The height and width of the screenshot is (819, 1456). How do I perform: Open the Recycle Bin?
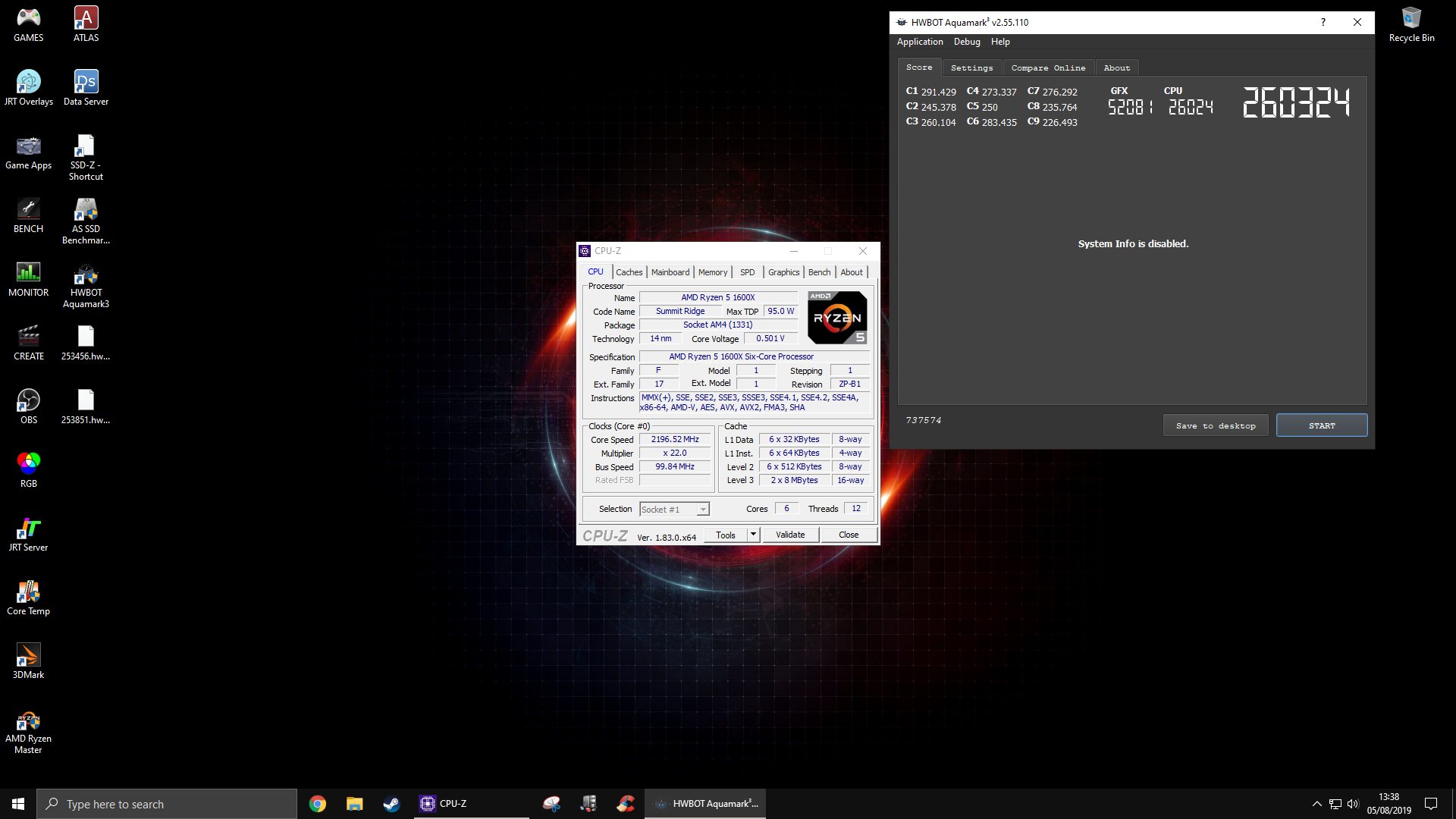point(1411,24)
